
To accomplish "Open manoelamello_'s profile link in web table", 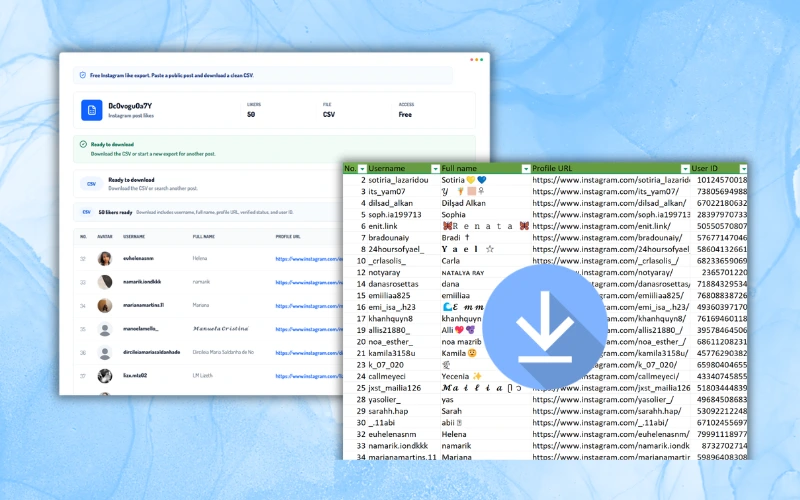I will point(309,330).
